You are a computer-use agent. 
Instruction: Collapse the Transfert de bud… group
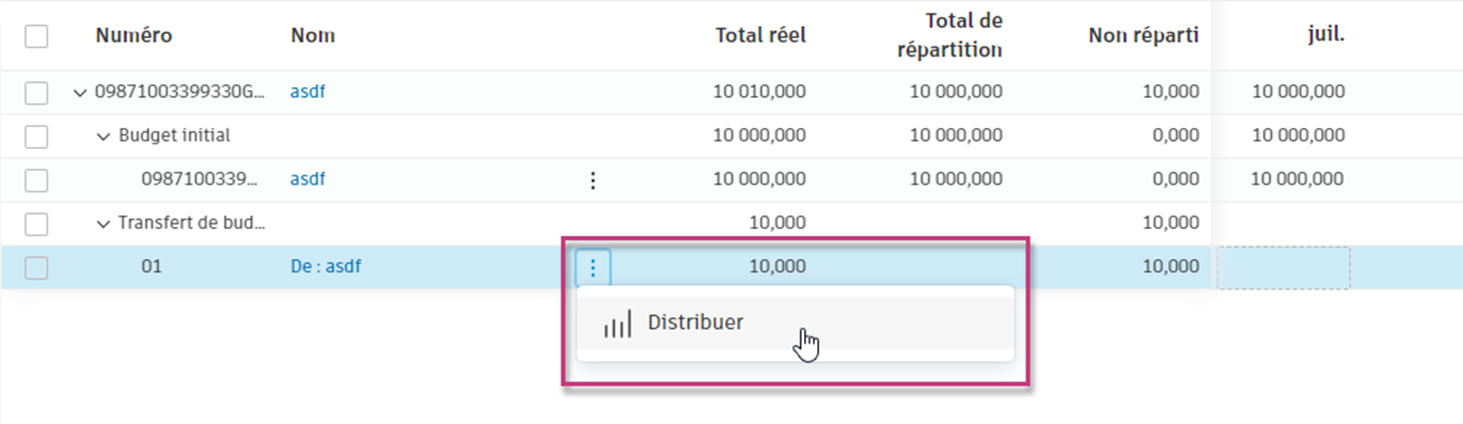[x=103, y=224]
